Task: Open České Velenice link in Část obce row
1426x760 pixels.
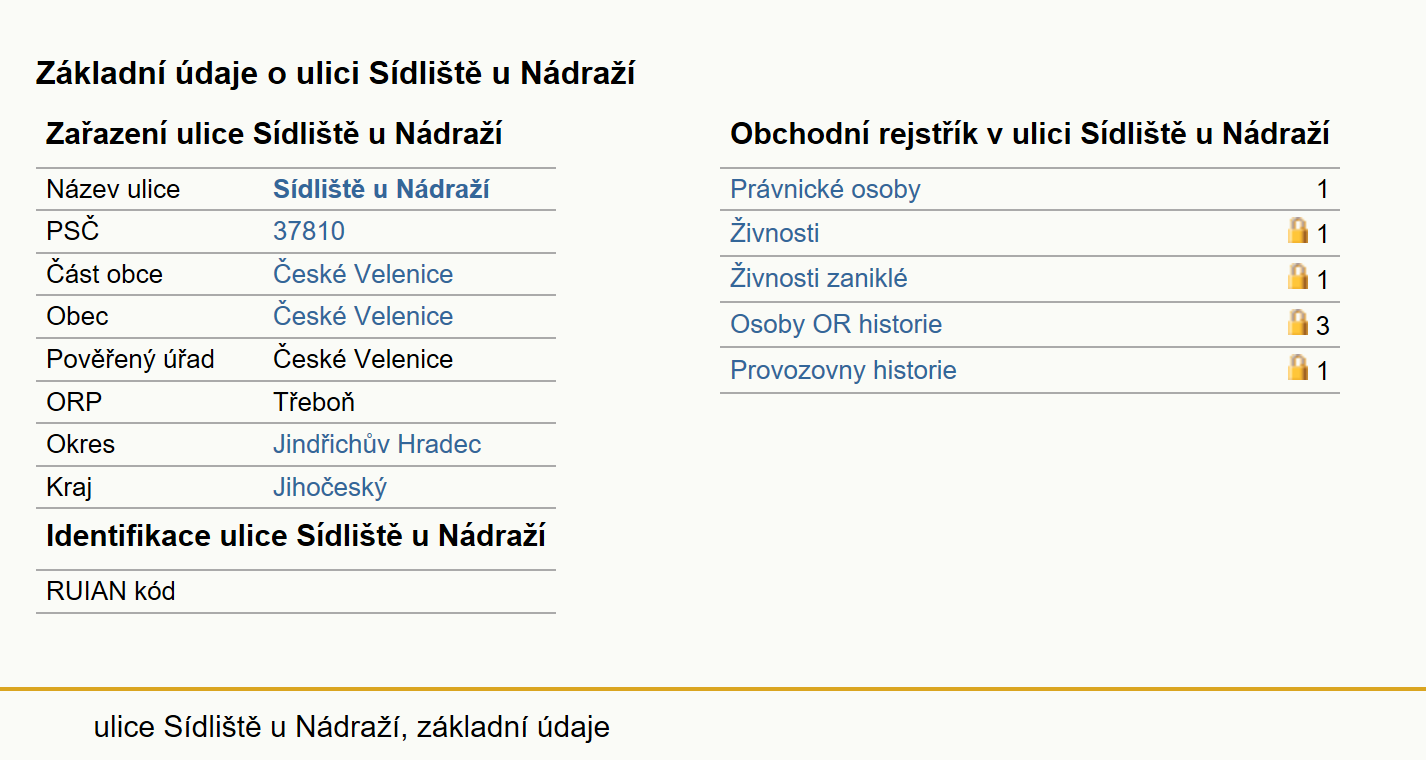Action: [363, 274]
